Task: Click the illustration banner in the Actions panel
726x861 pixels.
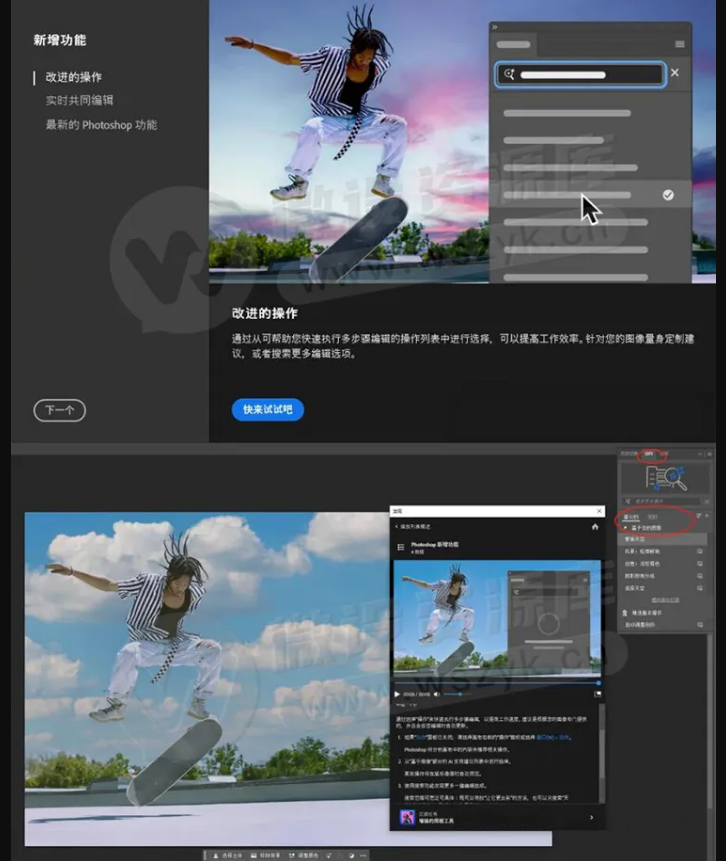Action: (666, 478)
